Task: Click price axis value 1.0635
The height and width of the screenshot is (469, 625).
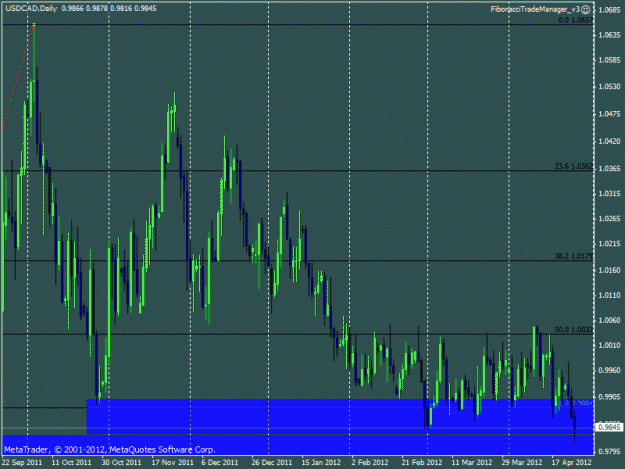Action: click(609, 35)
